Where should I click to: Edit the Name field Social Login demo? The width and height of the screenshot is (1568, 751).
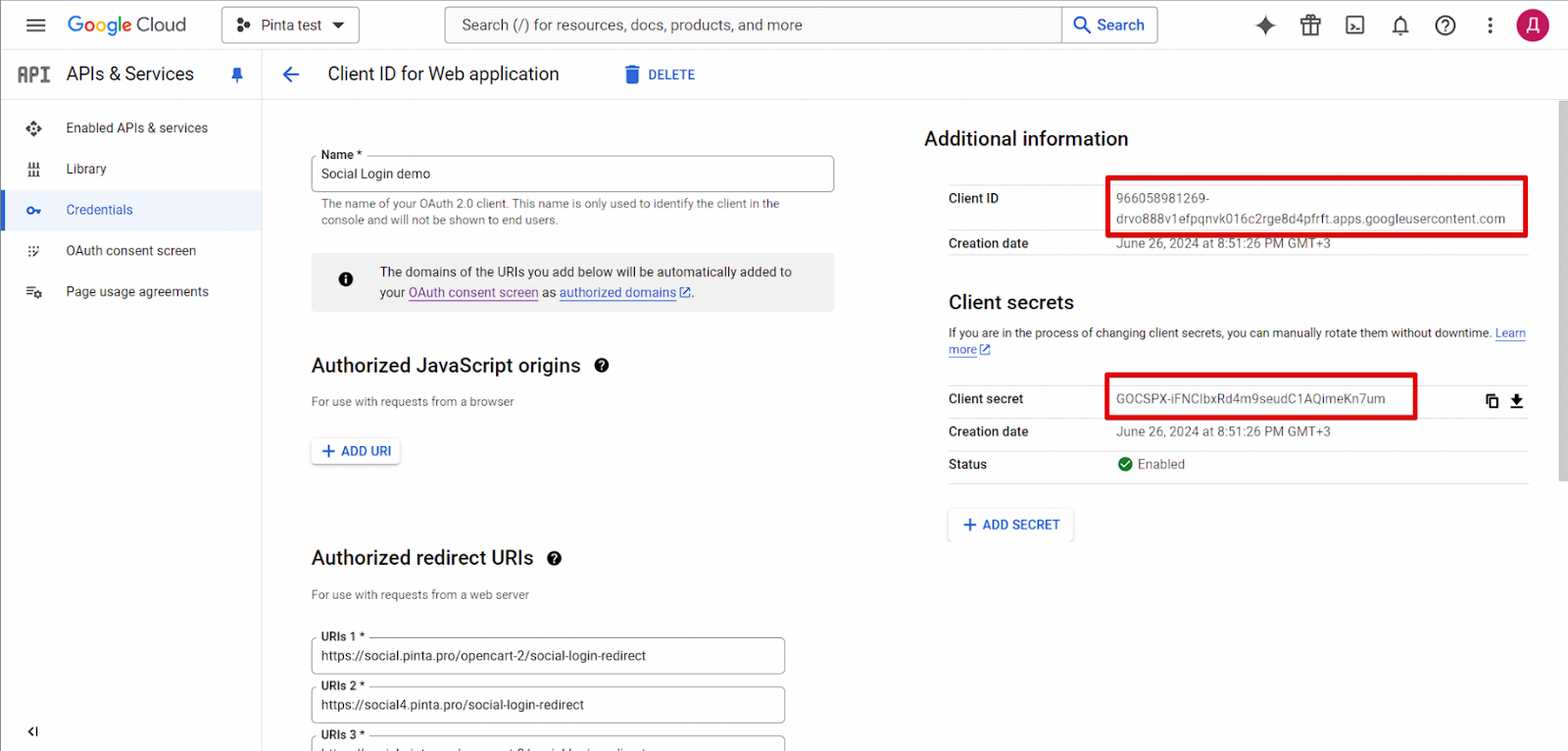(572, 174)
